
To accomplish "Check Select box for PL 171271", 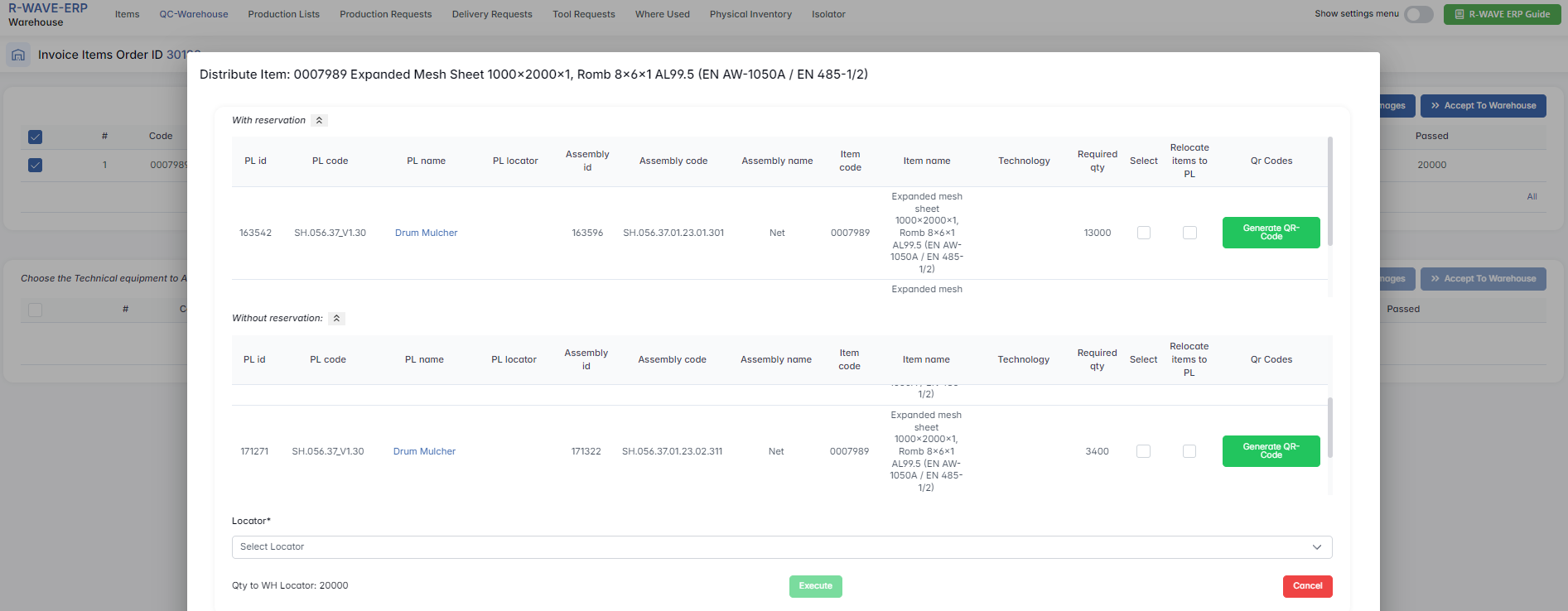I will tap(1143, 452).
